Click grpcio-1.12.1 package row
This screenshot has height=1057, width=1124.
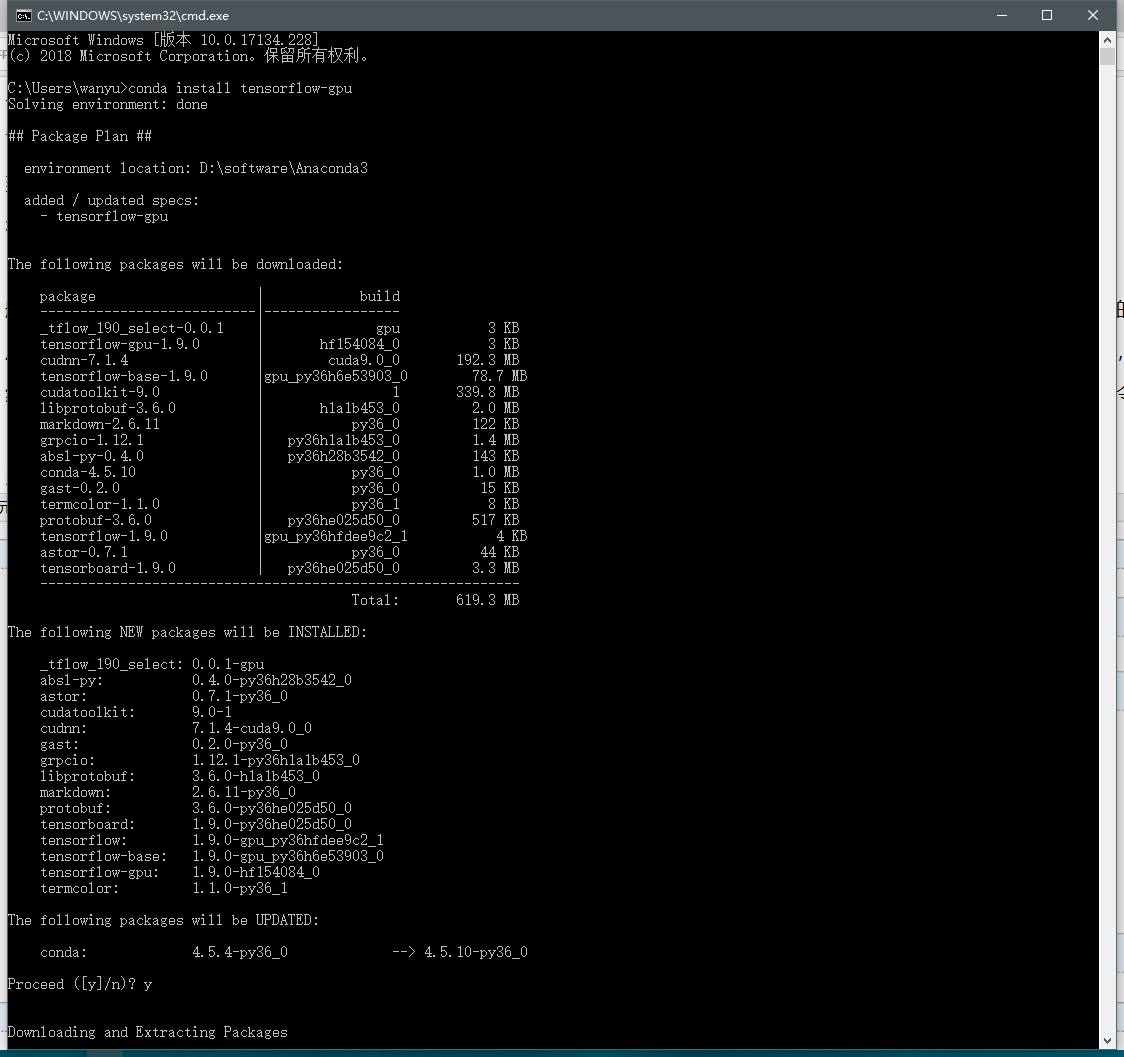tap(280, 440)
